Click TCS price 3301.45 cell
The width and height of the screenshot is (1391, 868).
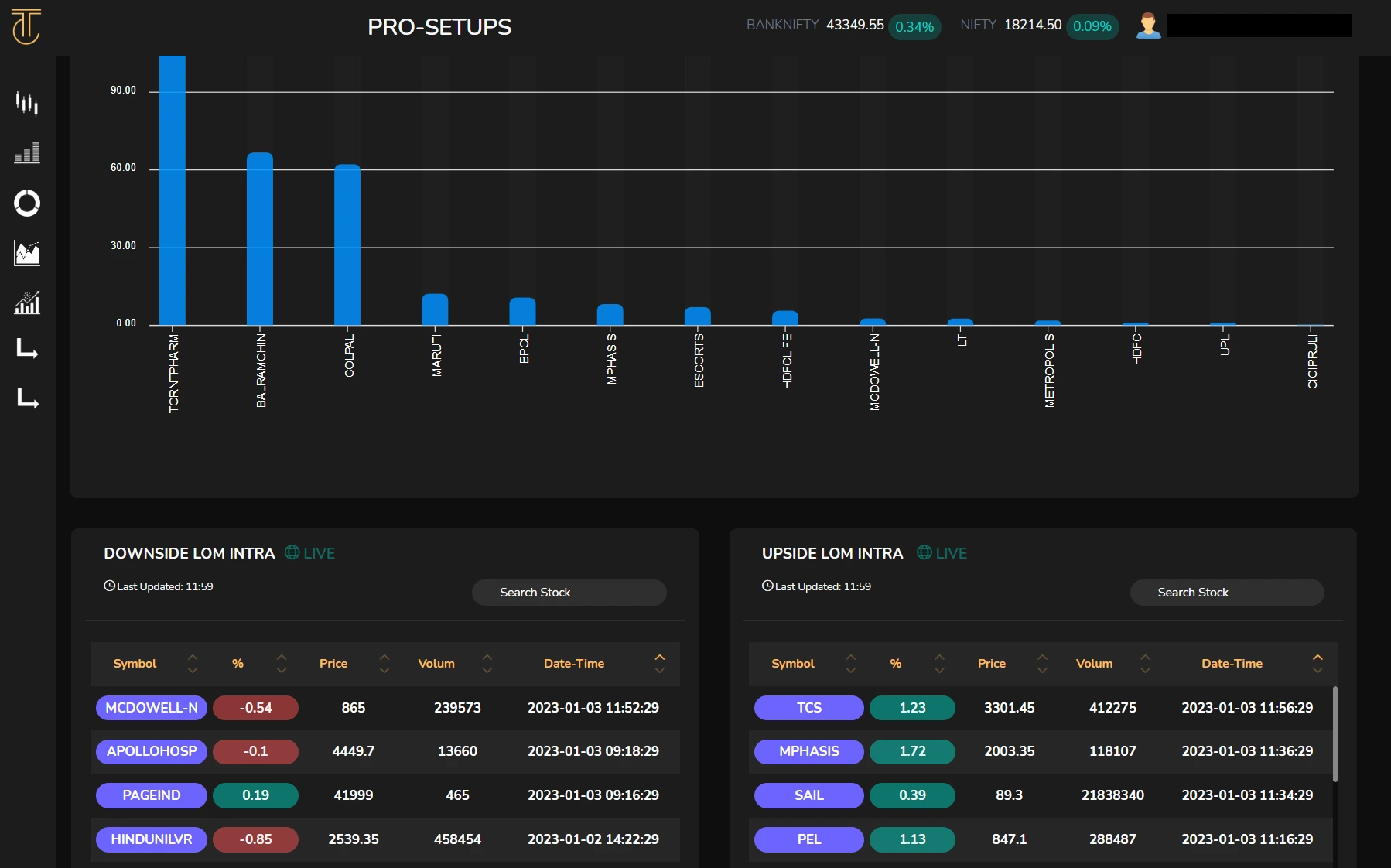[1010, 708]
